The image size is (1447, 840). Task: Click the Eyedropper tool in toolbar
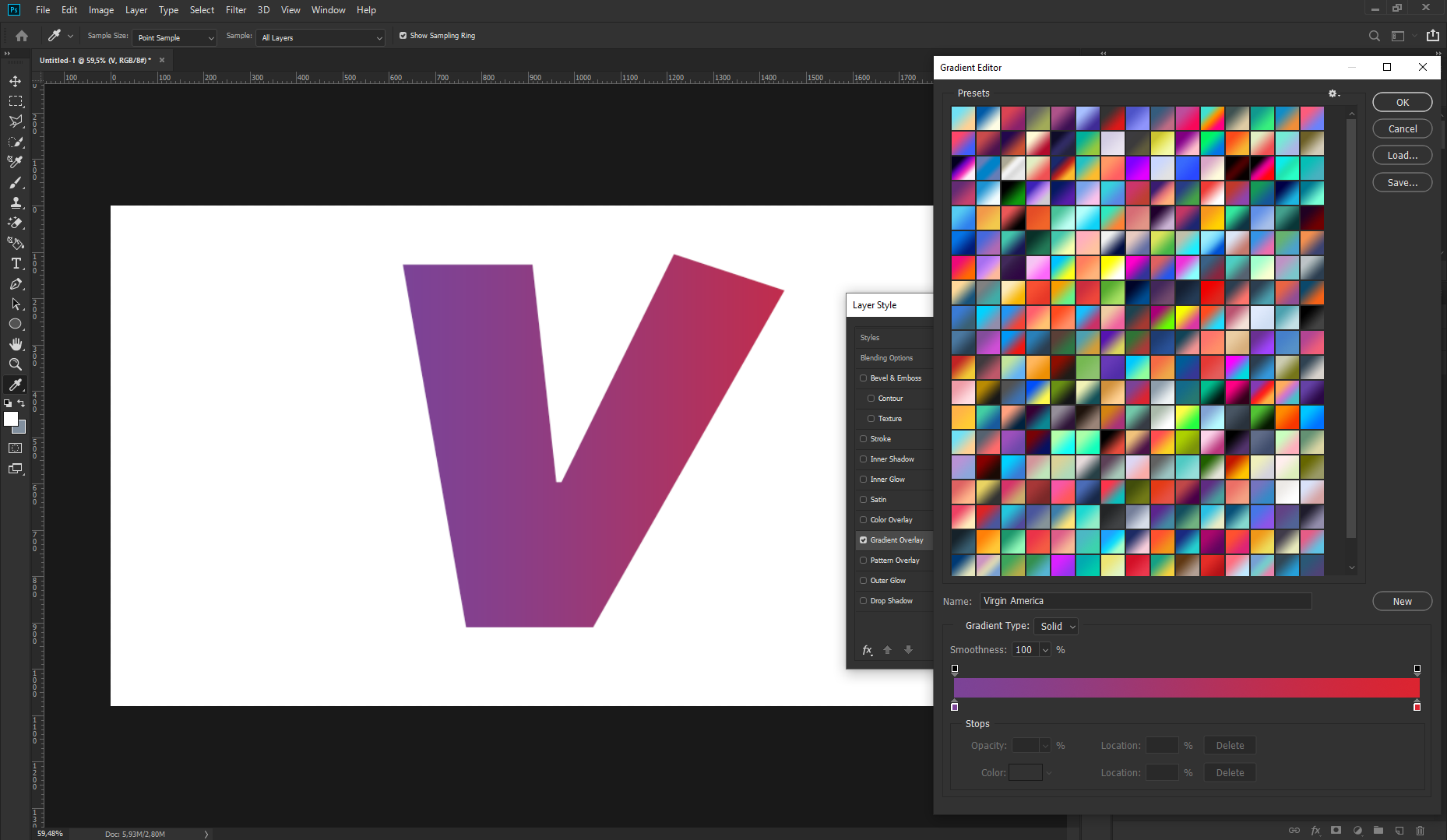pyautogui.click(x=16, y=385)
